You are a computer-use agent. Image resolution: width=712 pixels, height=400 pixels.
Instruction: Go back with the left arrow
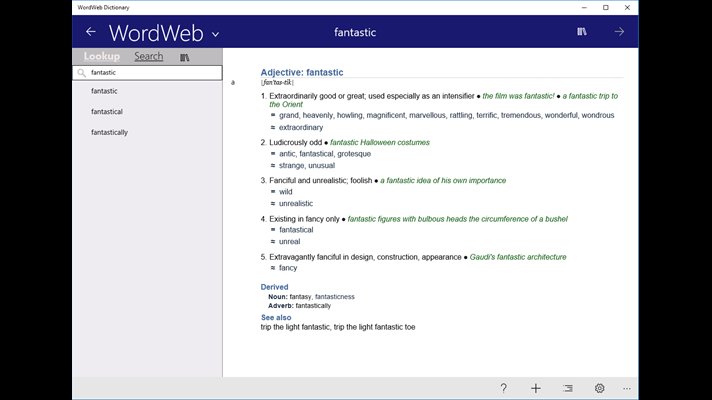tap(91, 32)
